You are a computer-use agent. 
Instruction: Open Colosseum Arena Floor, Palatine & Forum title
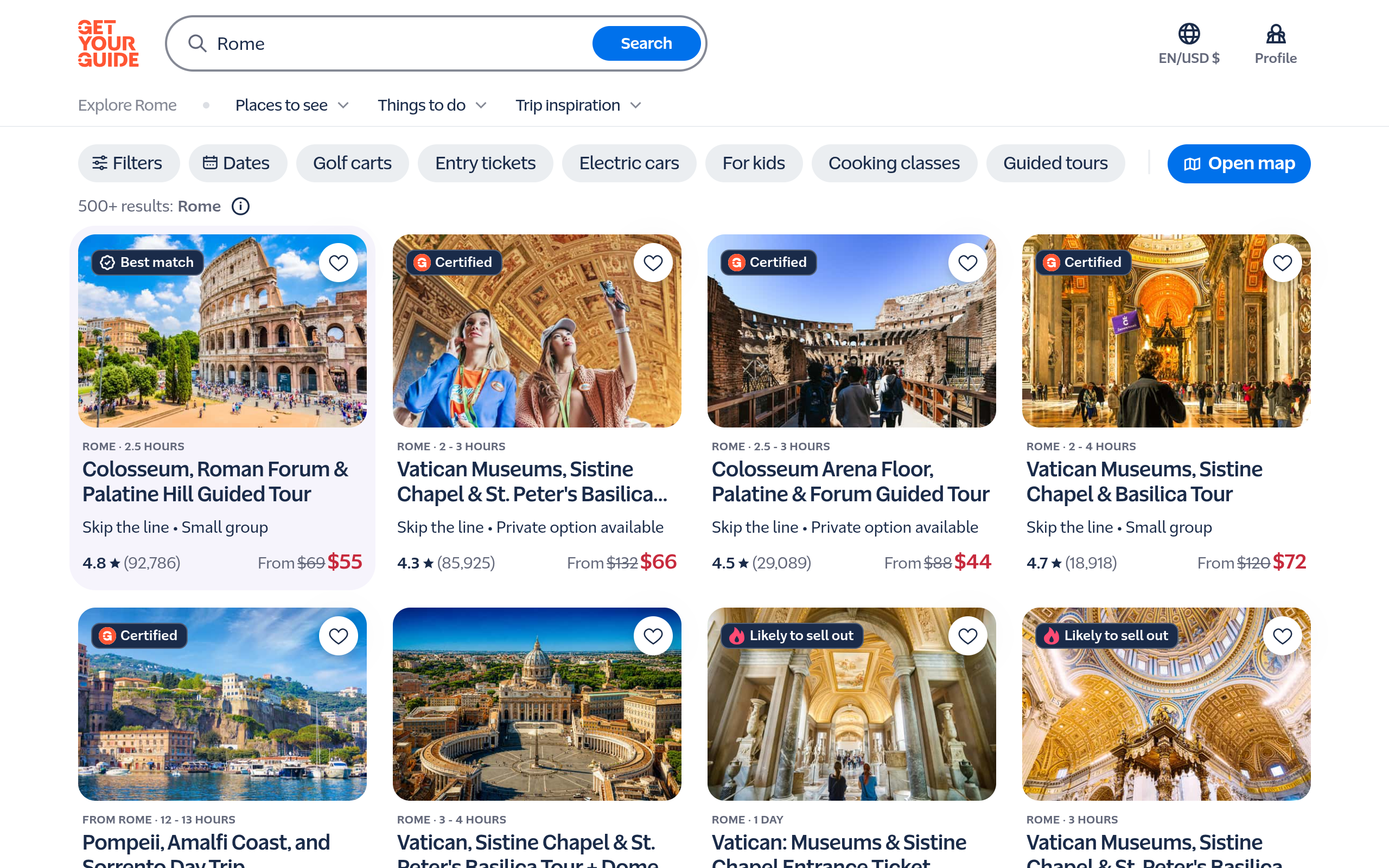click(x=851, y=481)
